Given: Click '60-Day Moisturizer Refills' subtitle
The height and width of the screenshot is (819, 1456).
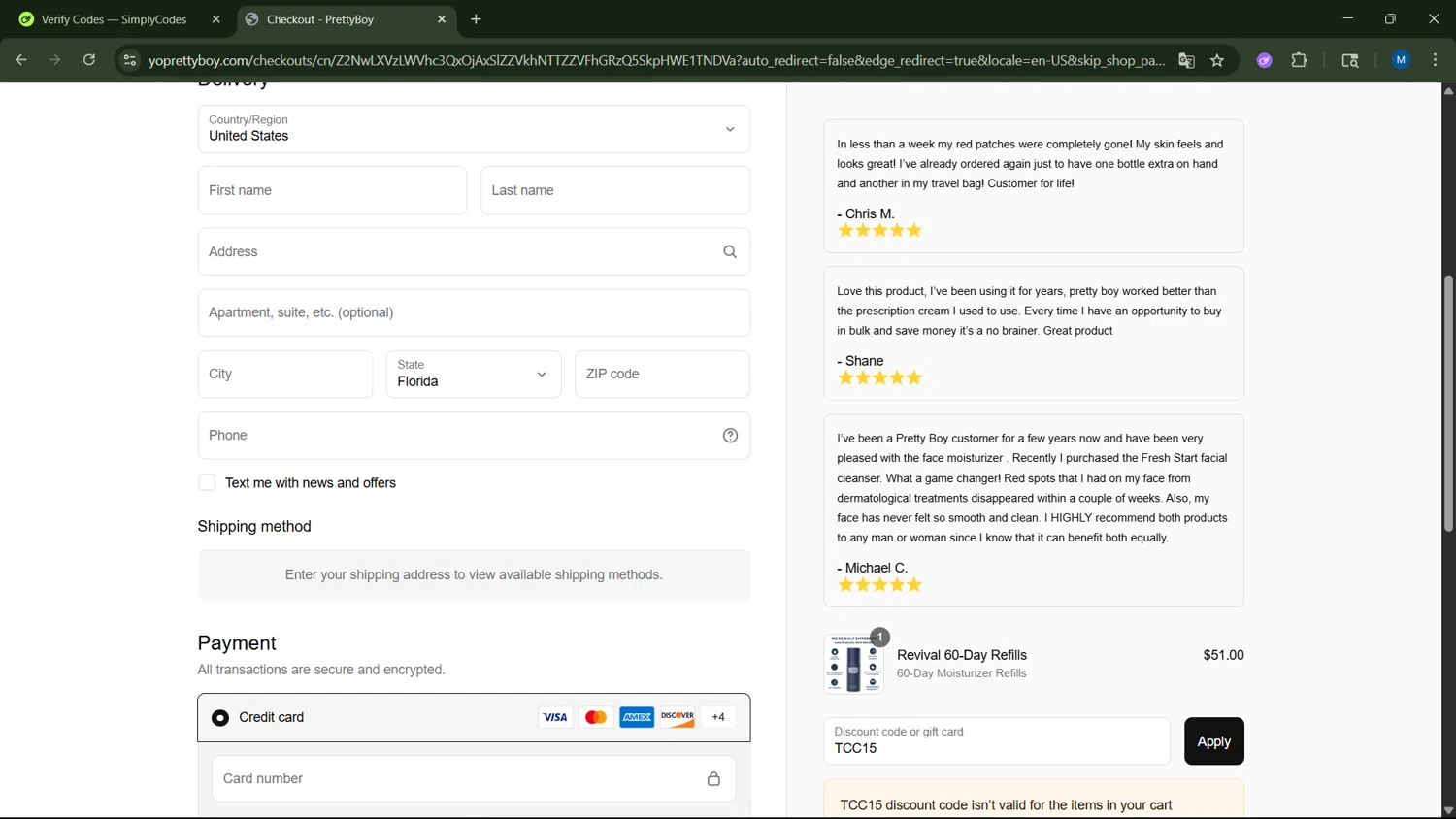Looking at the screenshot, I should [962, 673].
